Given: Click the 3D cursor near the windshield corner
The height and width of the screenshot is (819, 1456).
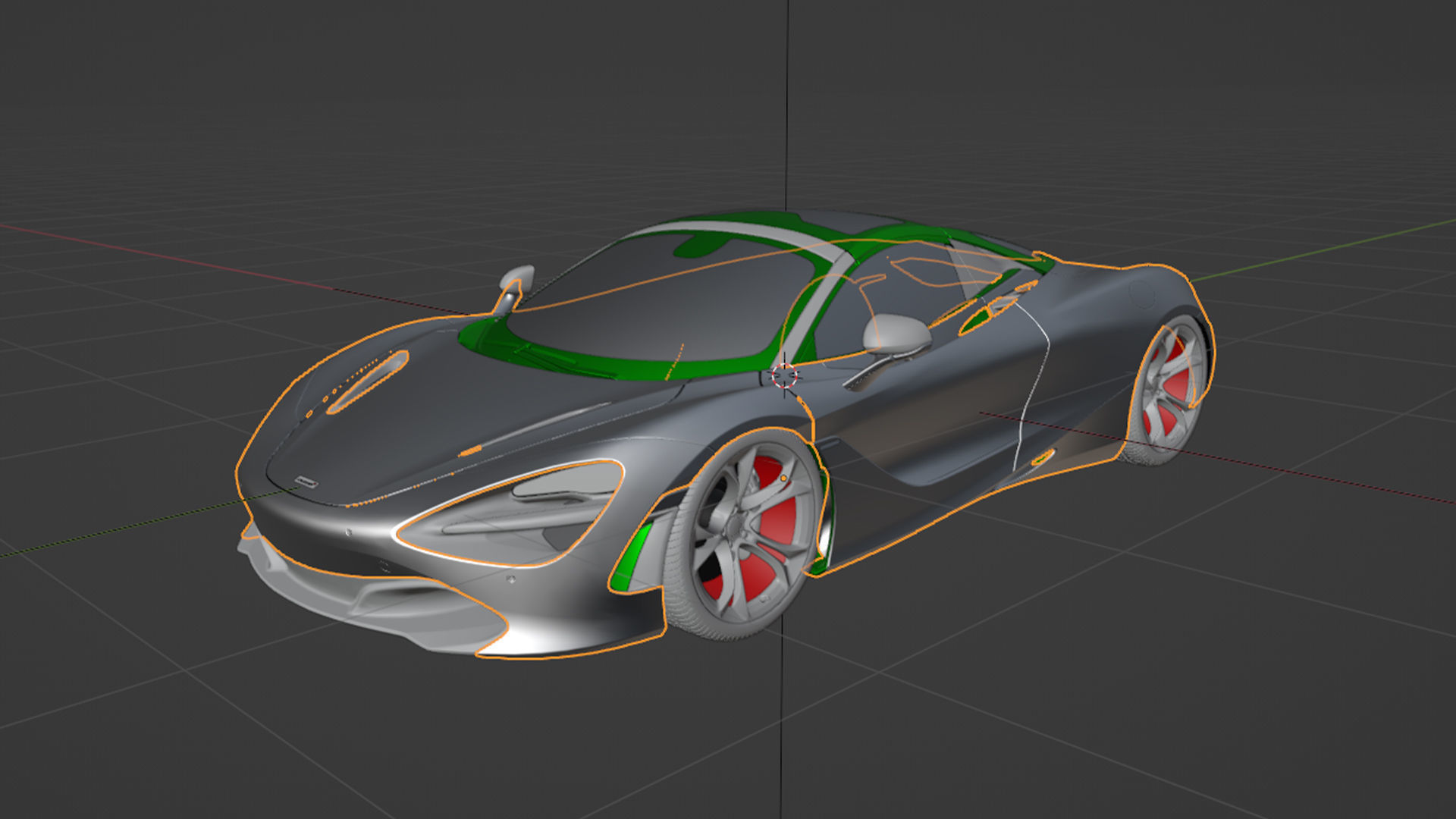Looking at the screenshot, I should 784,375.
